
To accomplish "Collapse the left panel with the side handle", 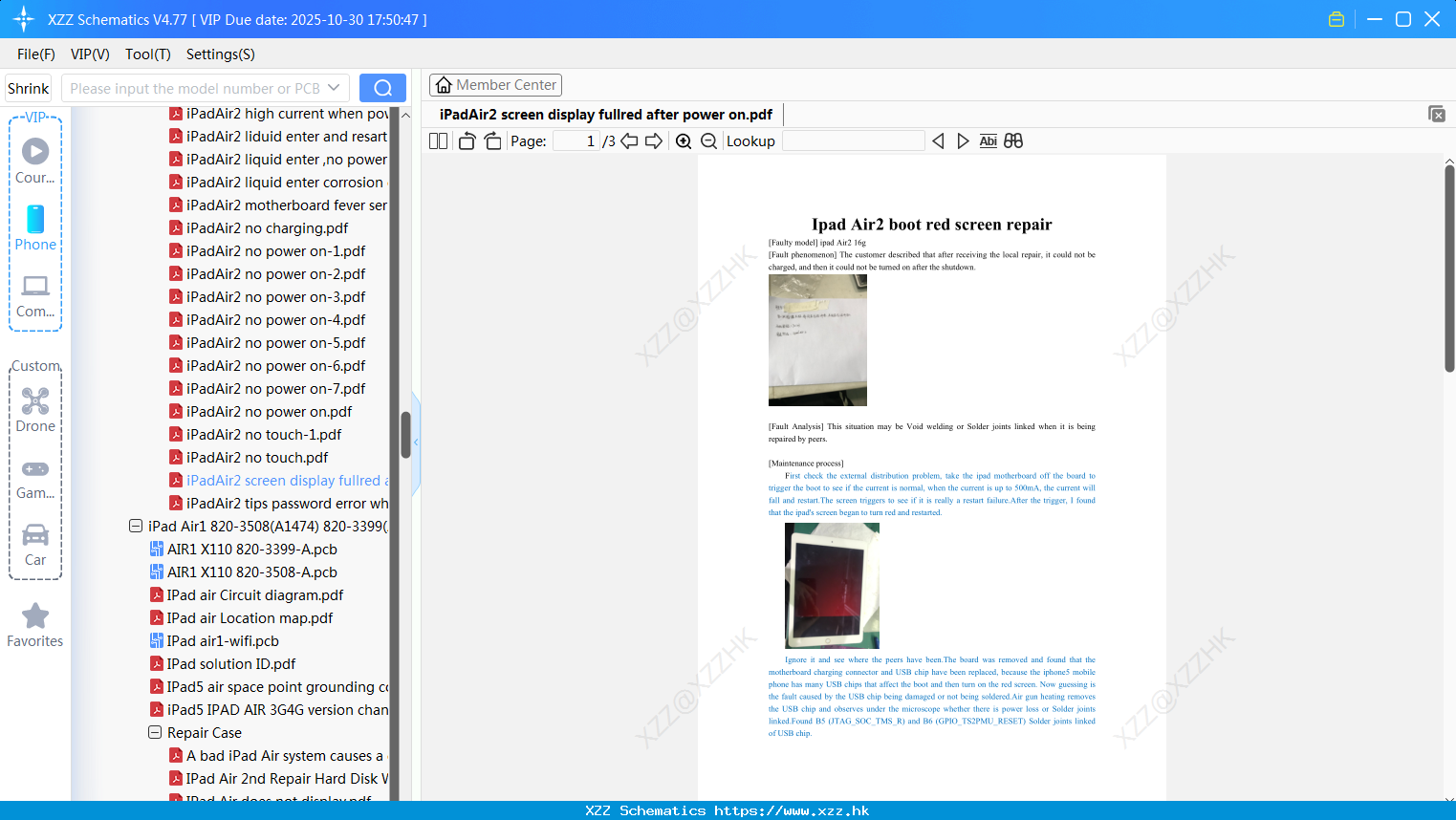I will 416,442.
